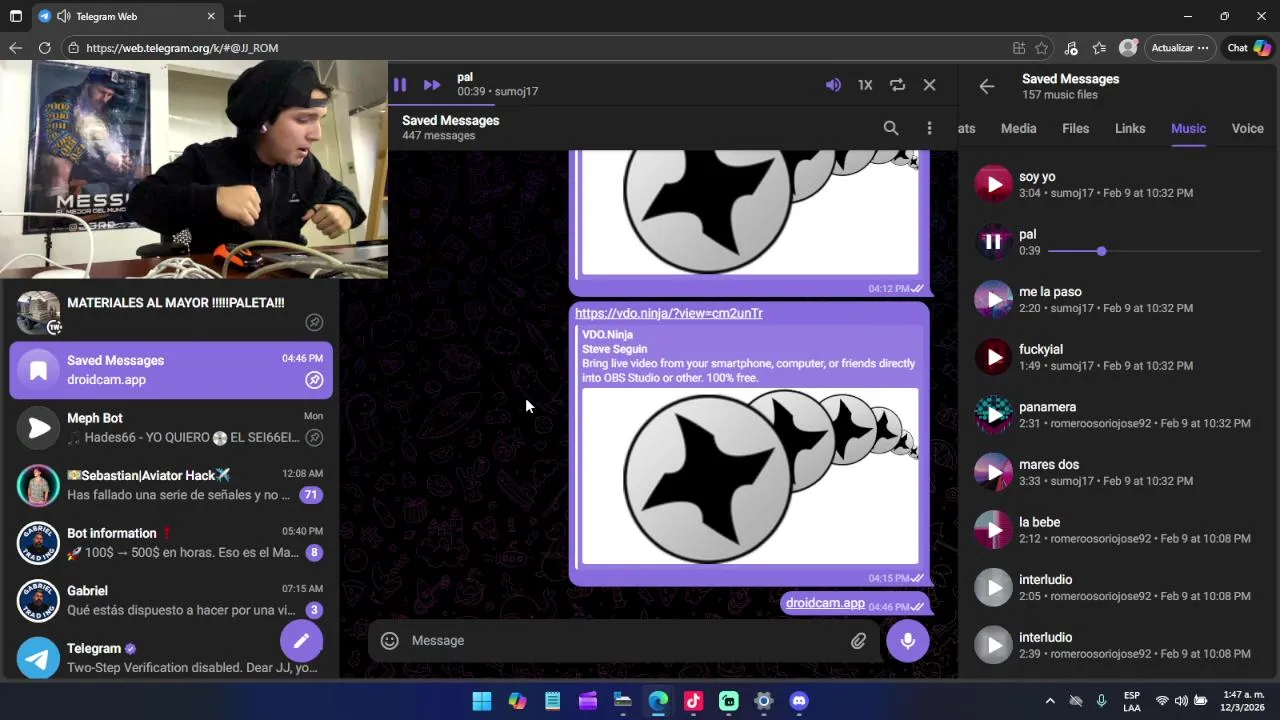Open TikTok from taskbar
The height and width of the screenshot is (720, 1280).
point(693,701)
